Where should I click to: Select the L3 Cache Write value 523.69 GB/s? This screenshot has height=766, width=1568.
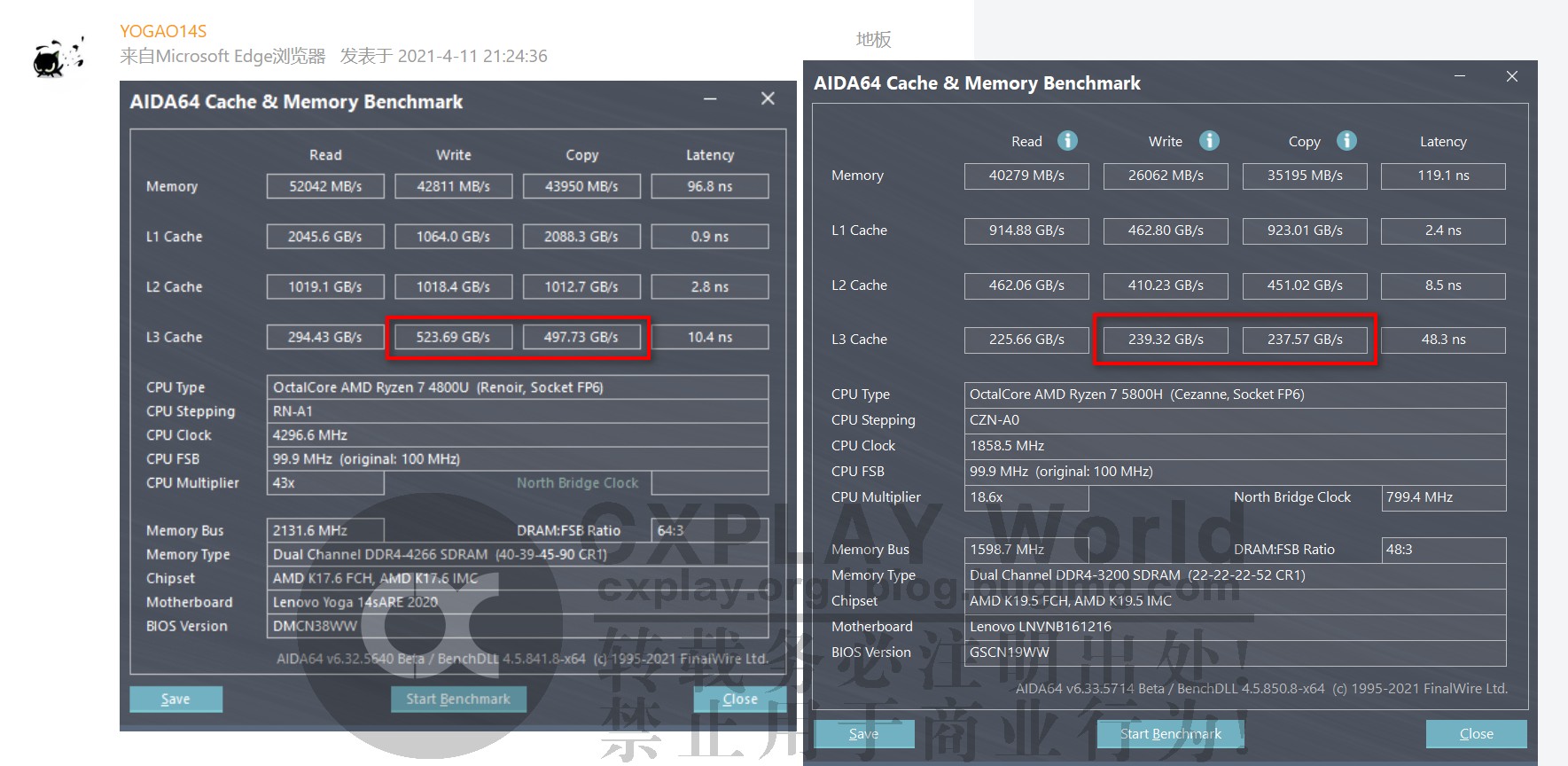click(454, 337)
